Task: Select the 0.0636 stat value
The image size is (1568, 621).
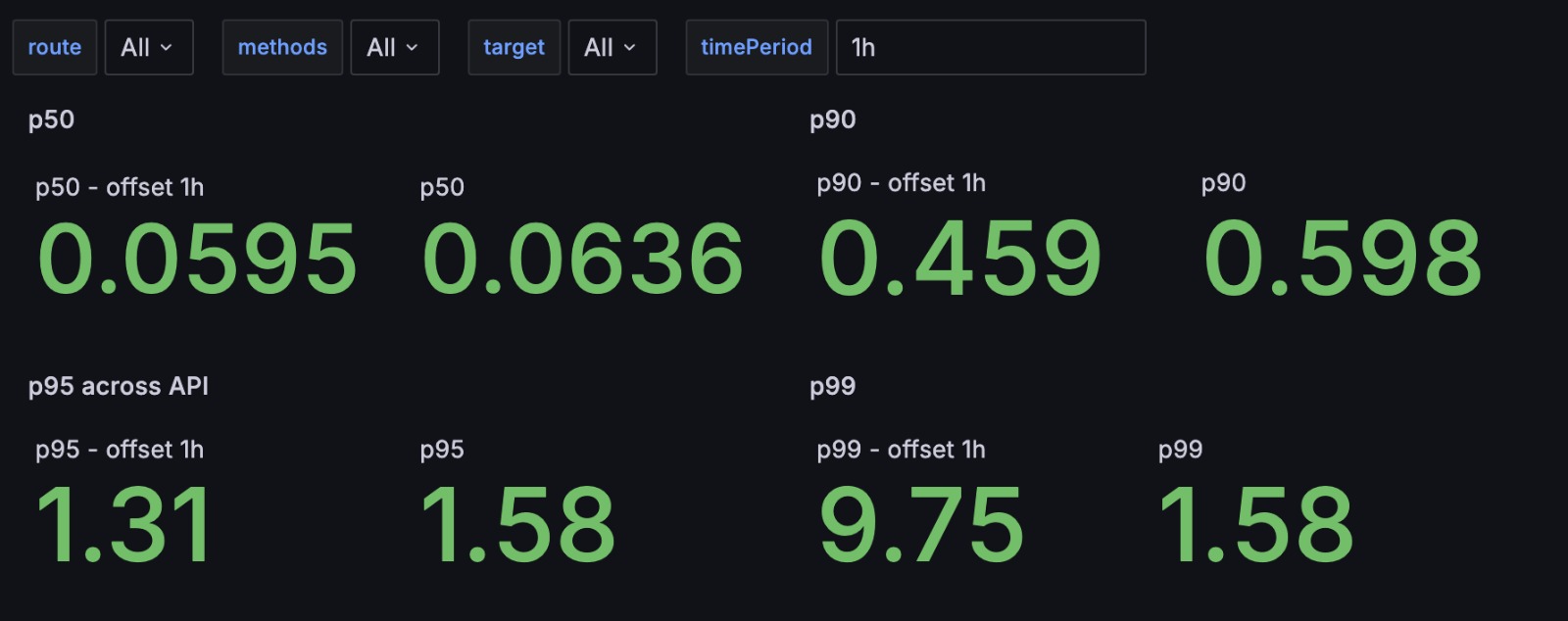Action: (x=583, y=259)
